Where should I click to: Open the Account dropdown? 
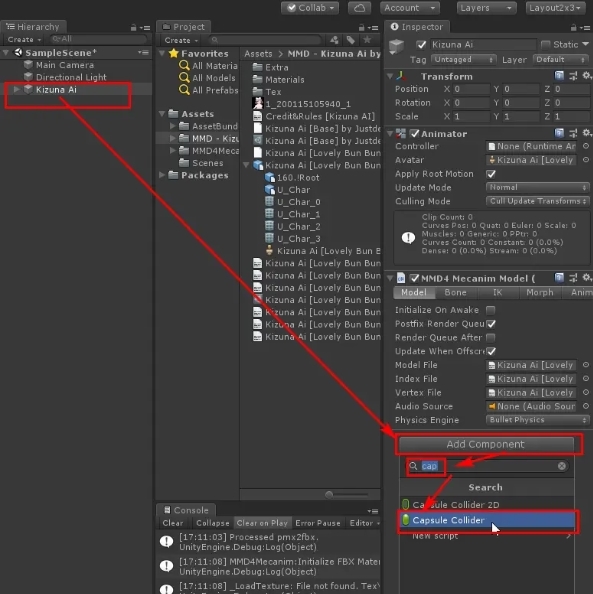coord(410,8)
